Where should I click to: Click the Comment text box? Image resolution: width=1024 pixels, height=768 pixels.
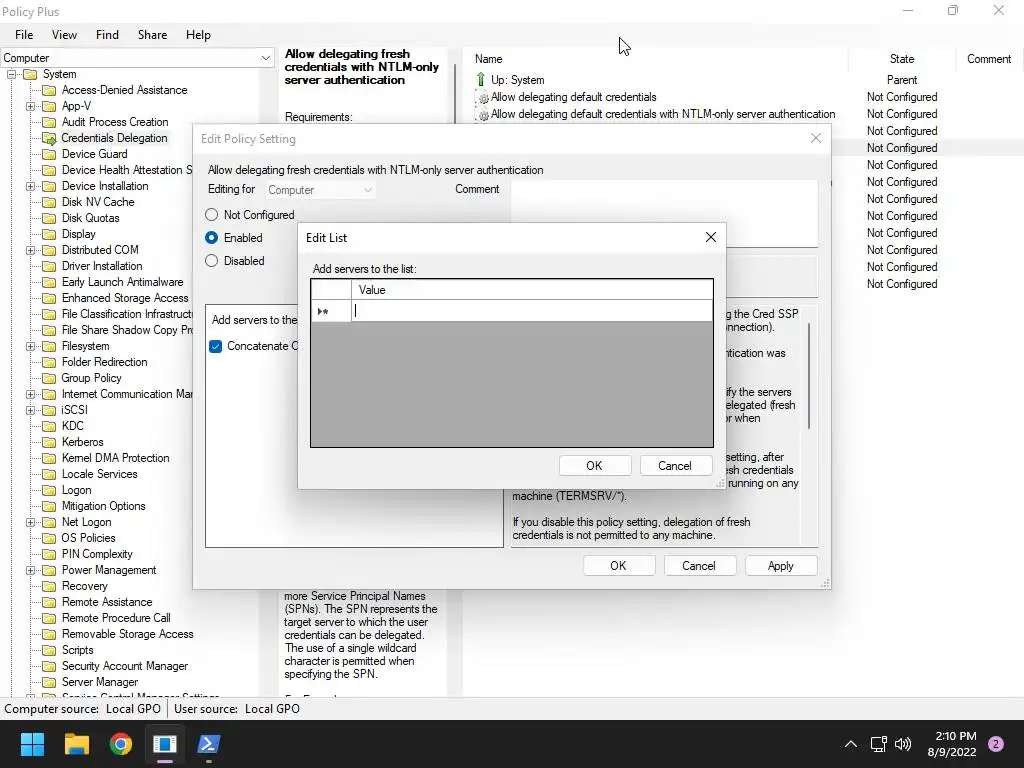pyautogui.click(x=664, y=214)
